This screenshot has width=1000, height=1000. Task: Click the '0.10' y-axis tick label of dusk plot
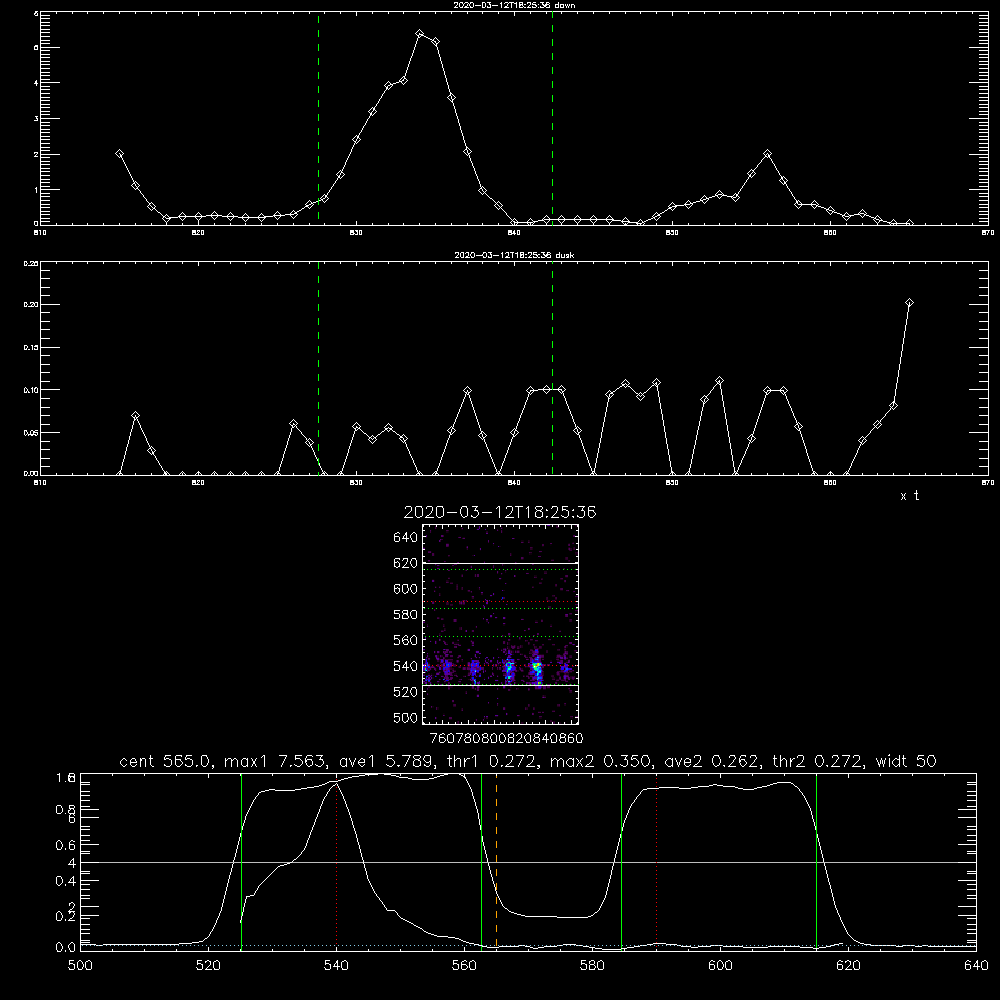(x=31, y=390)
